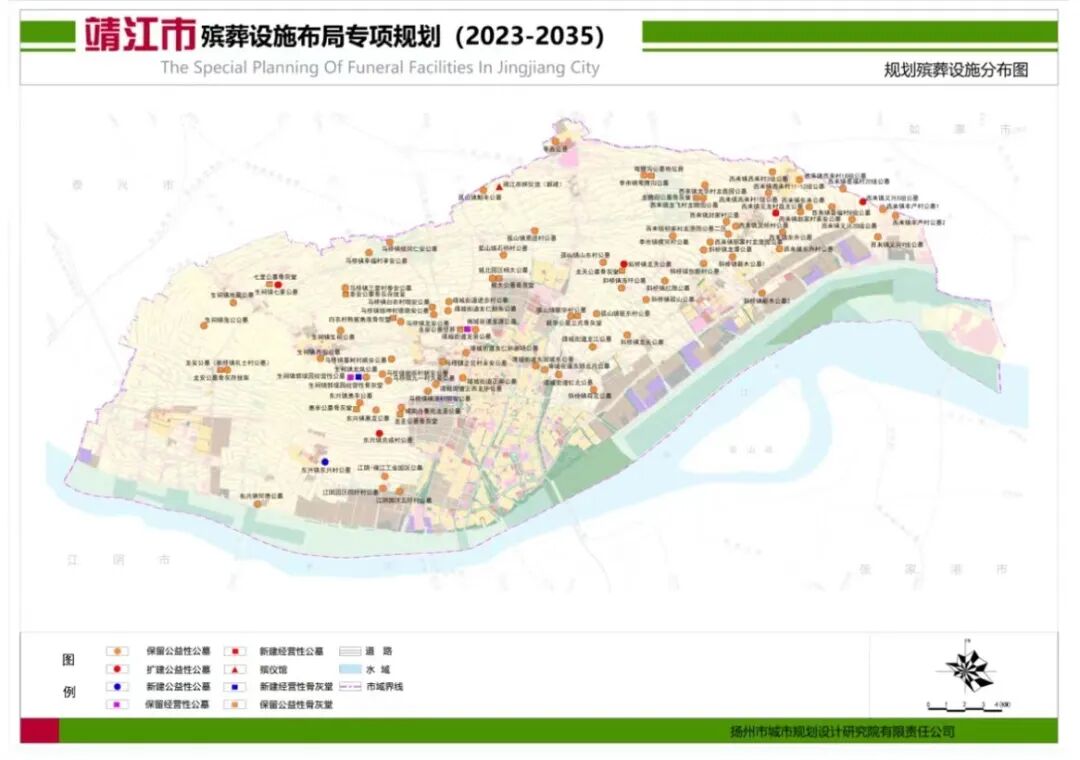Click the map scale bar under the compass
Viewport: 1080px width, 760px height.
(968, 706)
